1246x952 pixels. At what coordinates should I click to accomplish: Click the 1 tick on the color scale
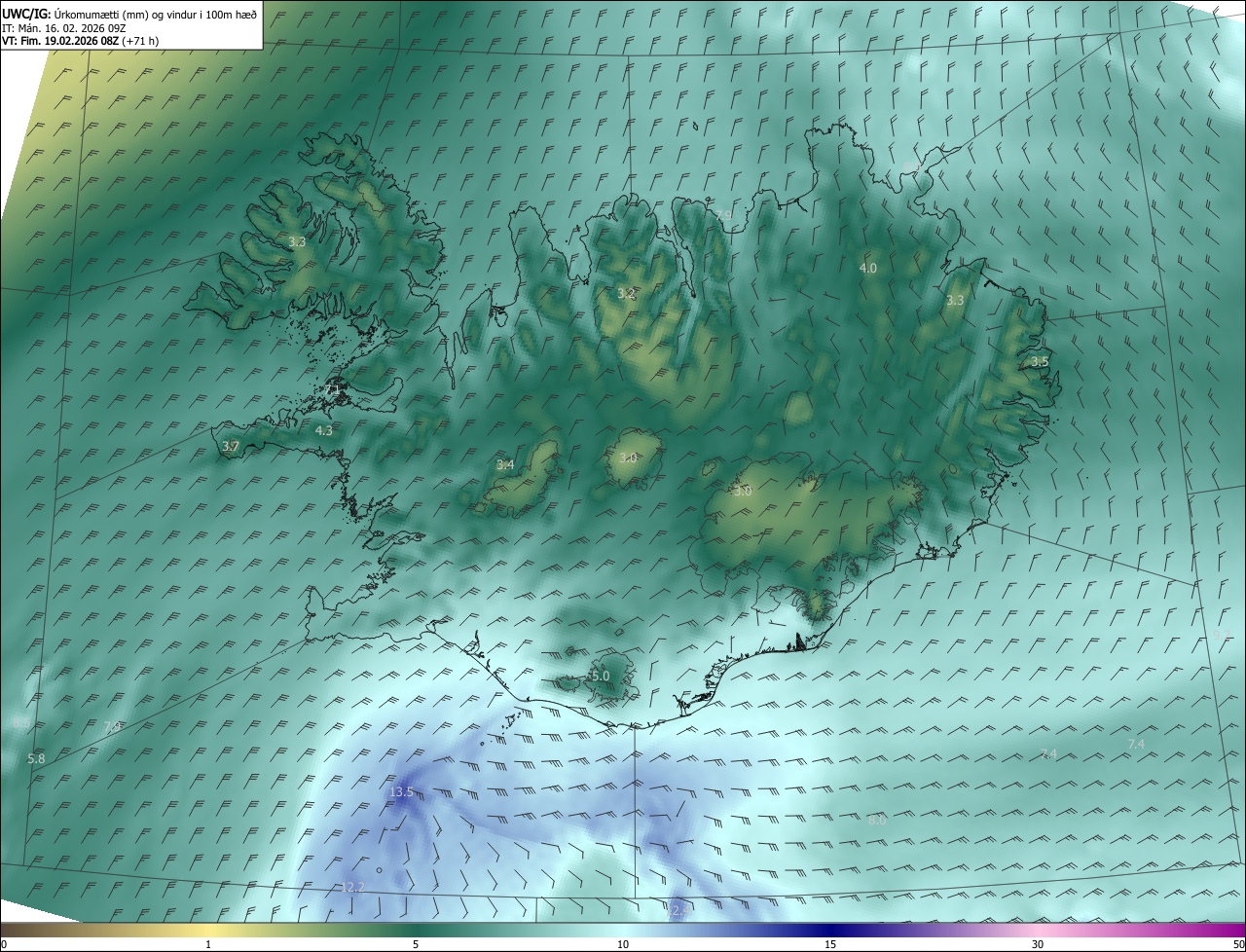point(208,944)
